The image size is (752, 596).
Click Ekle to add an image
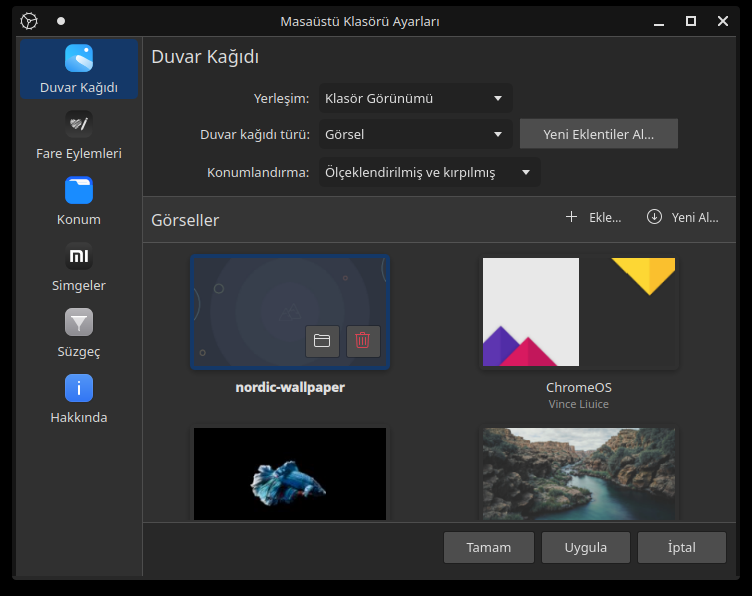coord(594,217)
